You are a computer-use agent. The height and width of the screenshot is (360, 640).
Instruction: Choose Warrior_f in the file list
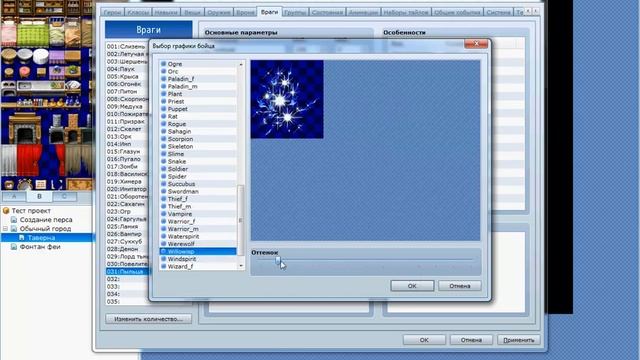[198, 221]
